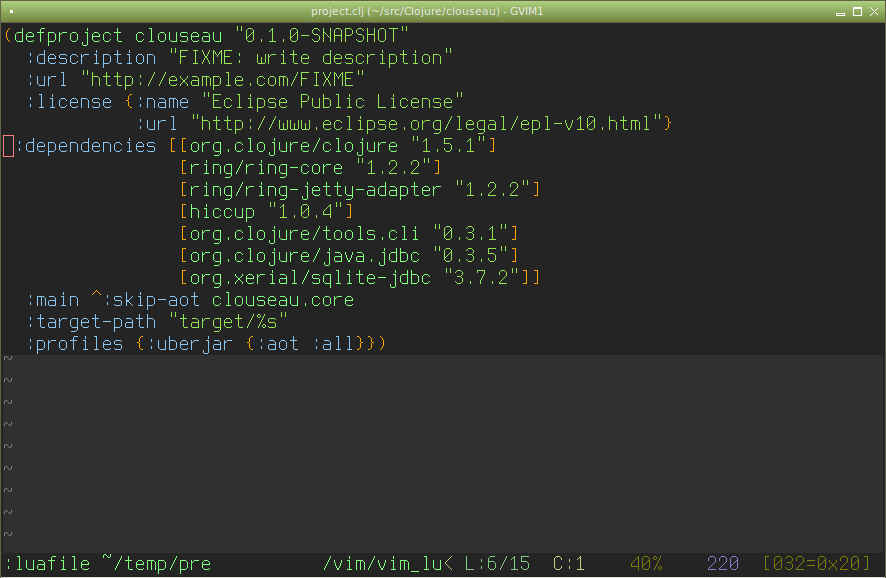Image resolution: width=886 pixels, height=578 pixels.
Task: Click the column indicator 'C:1'
Action: click(x=568, y=564)
